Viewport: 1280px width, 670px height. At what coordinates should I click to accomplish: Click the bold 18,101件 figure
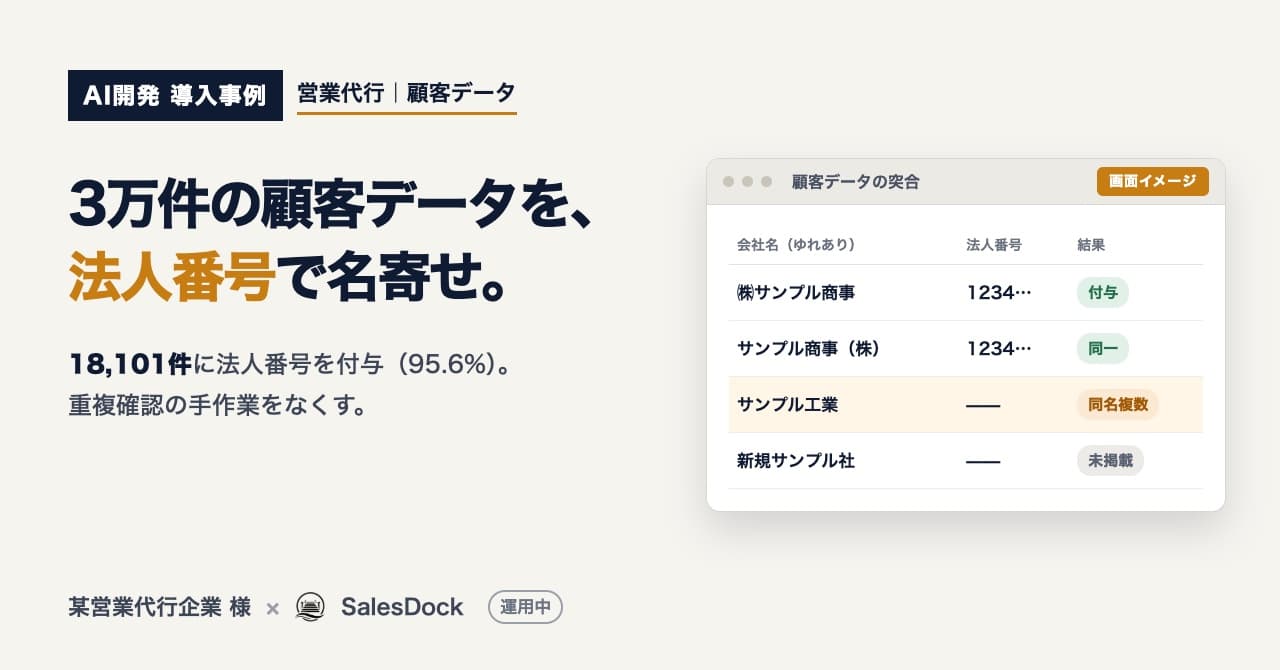pyautogui.click(x=129, y=364)
